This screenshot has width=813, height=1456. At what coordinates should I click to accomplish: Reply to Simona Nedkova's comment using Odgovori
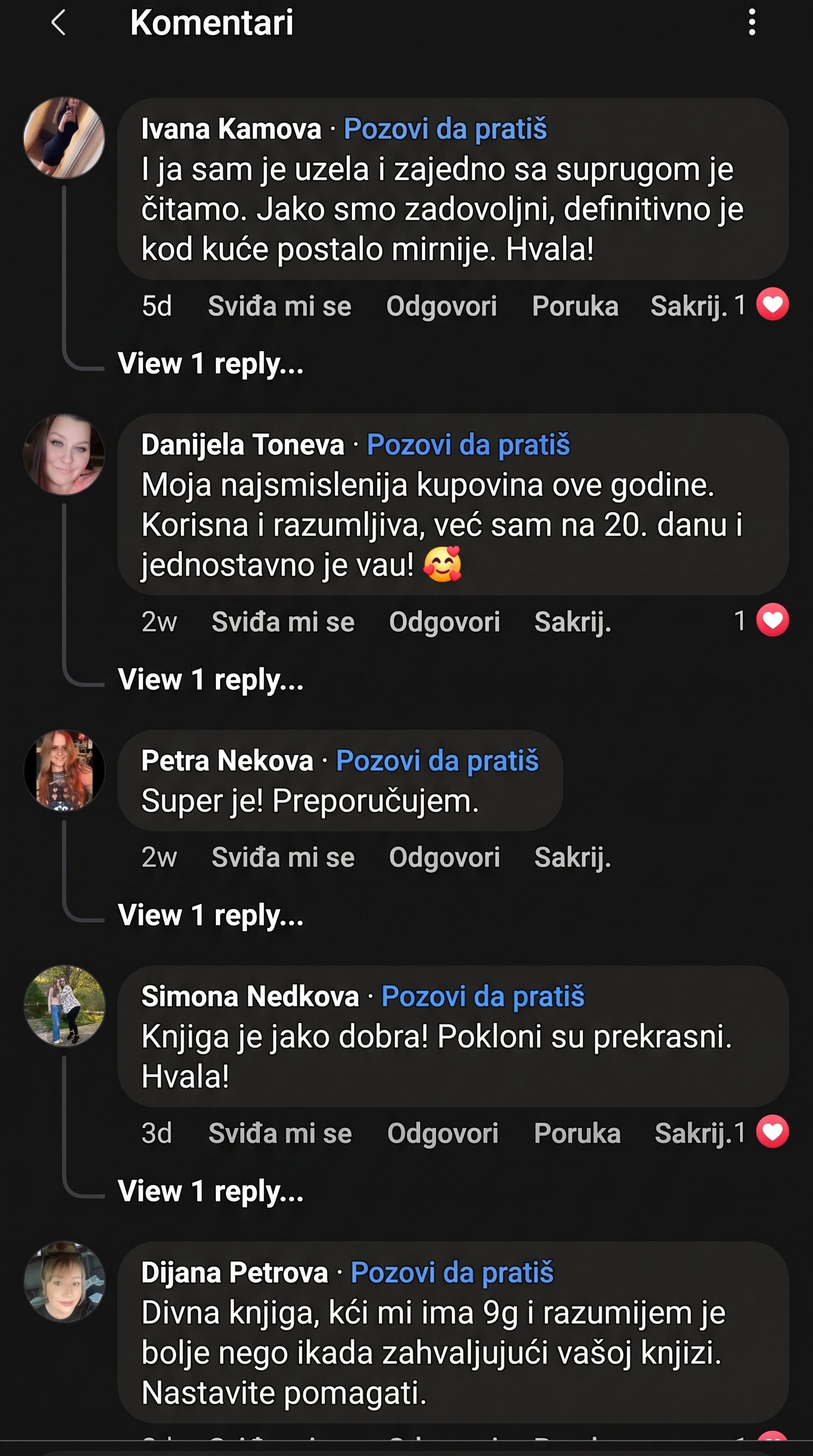(x=442, y=1134)
